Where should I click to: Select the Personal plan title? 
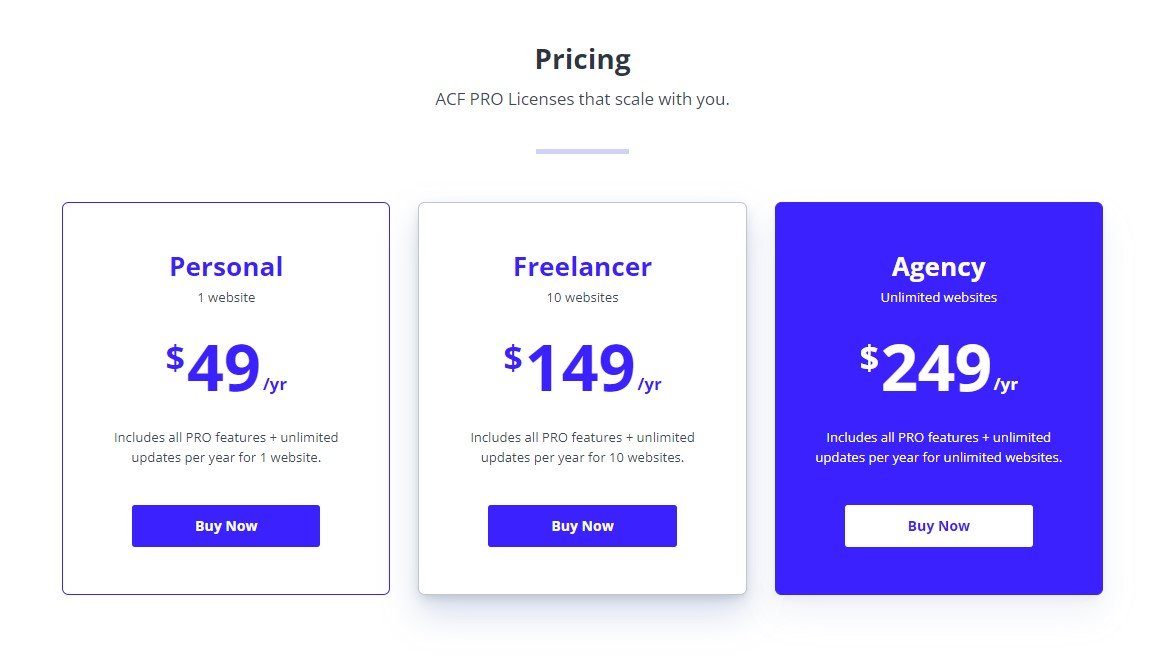pos(226,267)
